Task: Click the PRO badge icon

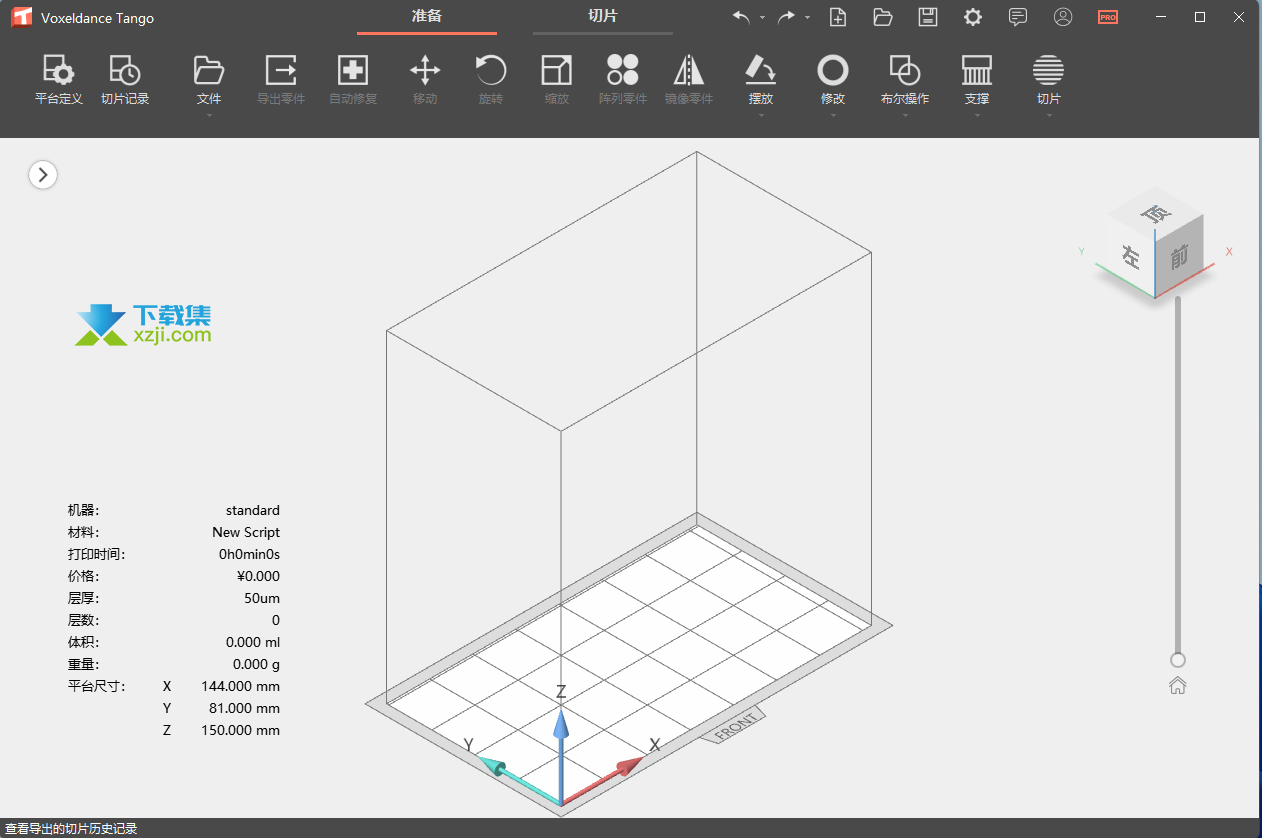Action: [x=1108, y=17]
